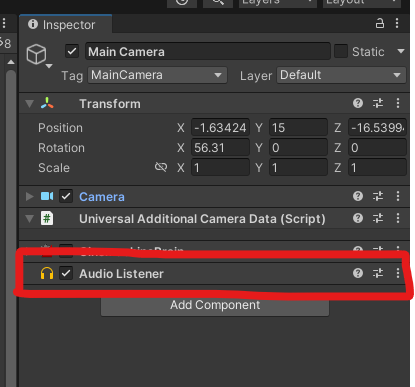
Task: Open Camera component help reference
Action: click(358, 196)
